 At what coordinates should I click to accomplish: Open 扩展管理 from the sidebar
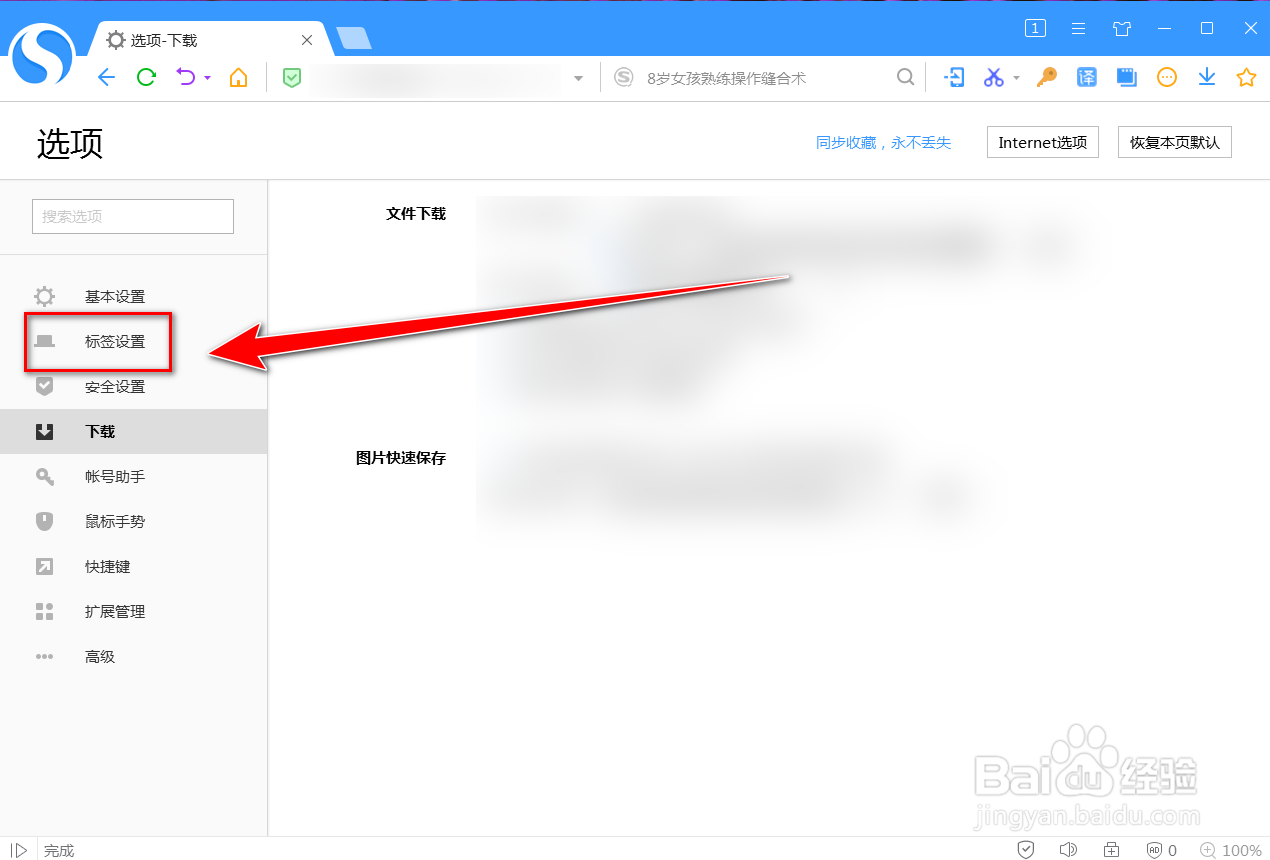[x=113, y=611]
